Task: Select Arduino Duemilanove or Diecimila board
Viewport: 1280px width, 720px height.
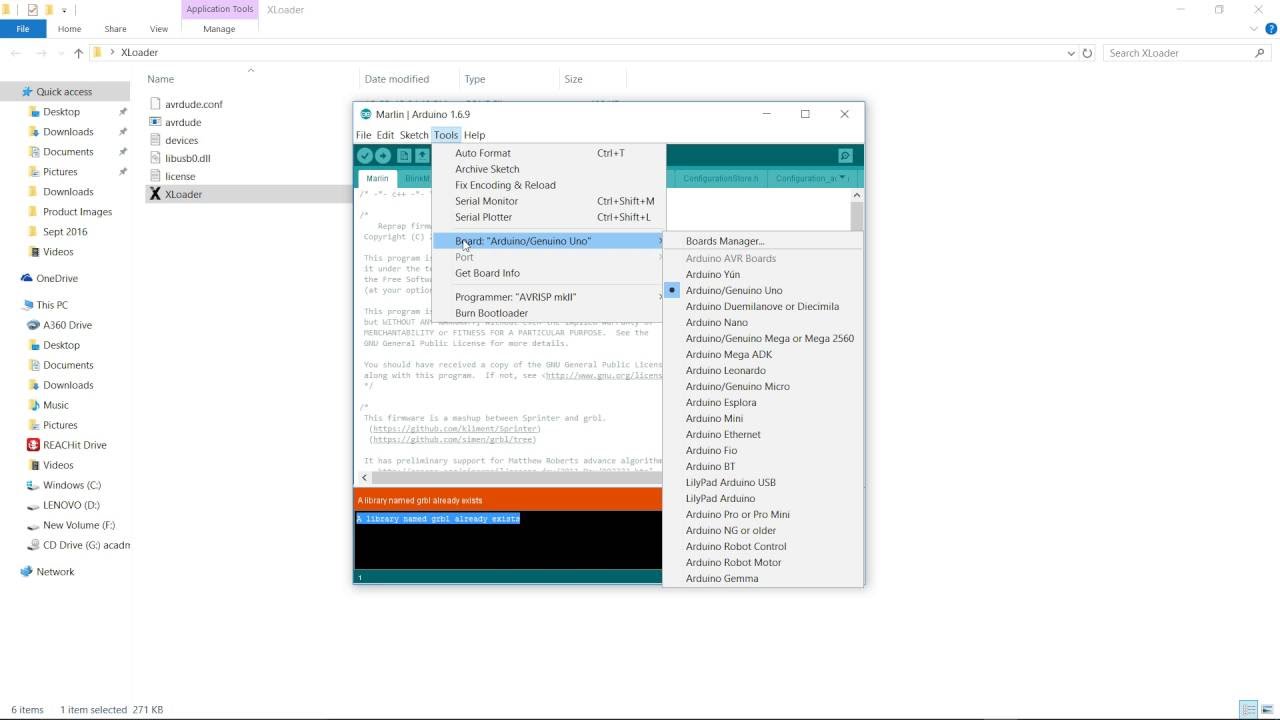Action: [761, 306]
